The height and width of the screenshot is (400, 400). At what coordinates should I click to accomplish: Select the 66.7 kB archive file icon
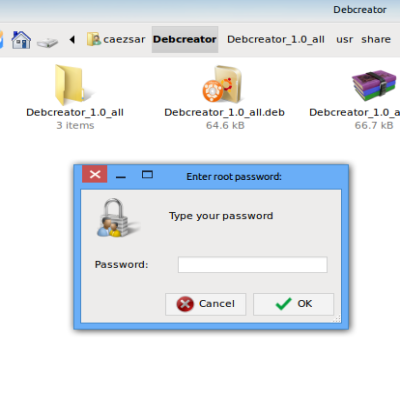374,85
